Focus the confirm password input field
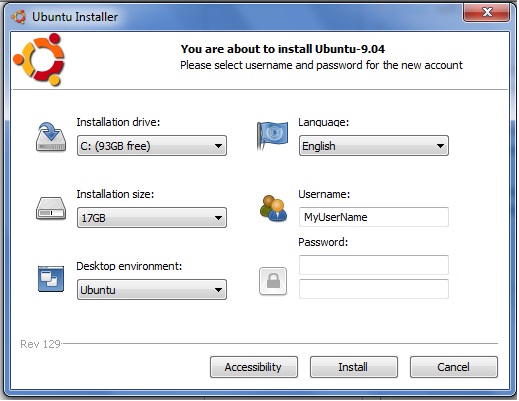The width and height of the screenshot is (519, 401). [x=374, y=289]
